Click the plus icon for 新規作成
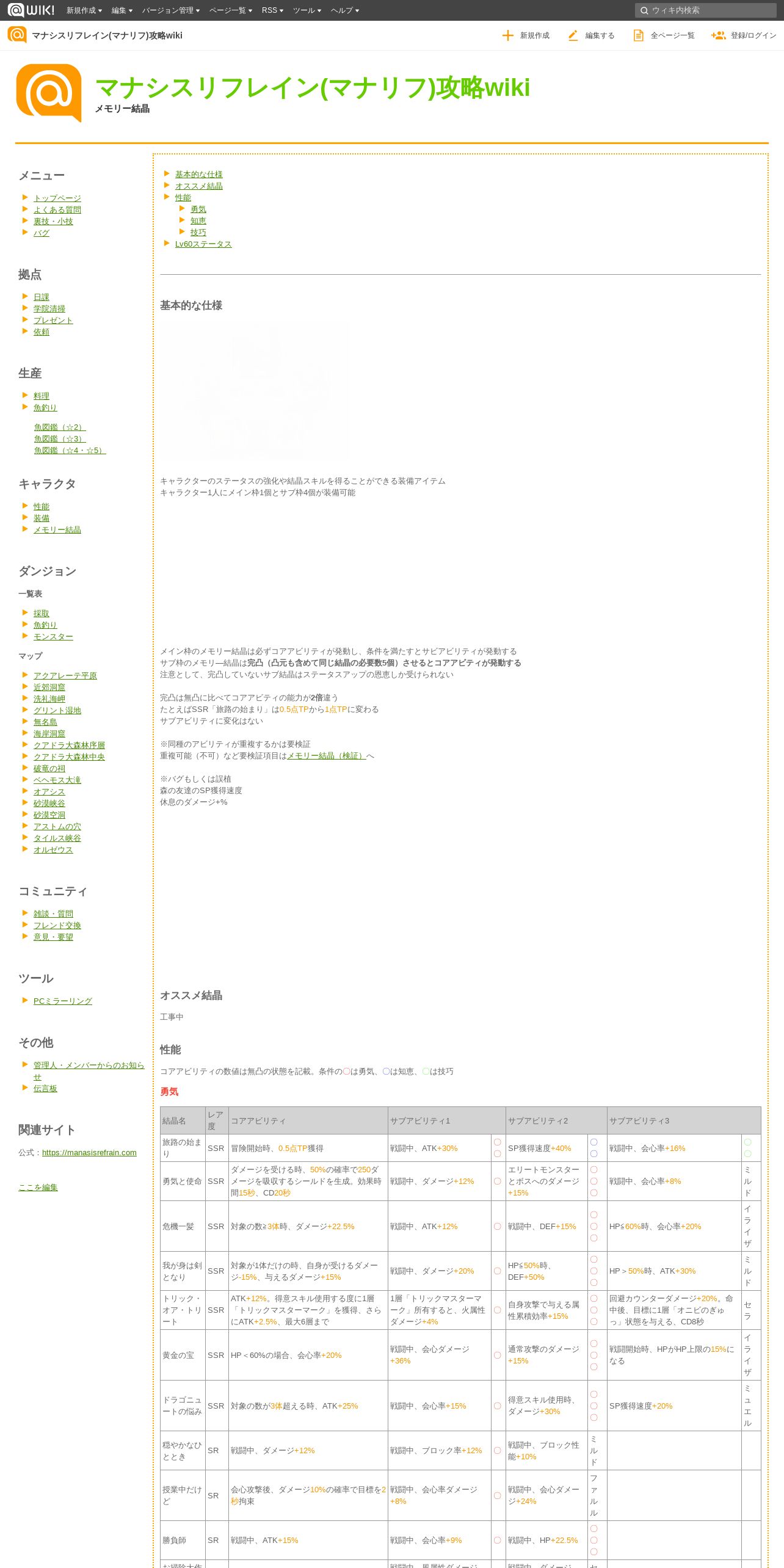The image size is (784, 1568). (507, 35)
